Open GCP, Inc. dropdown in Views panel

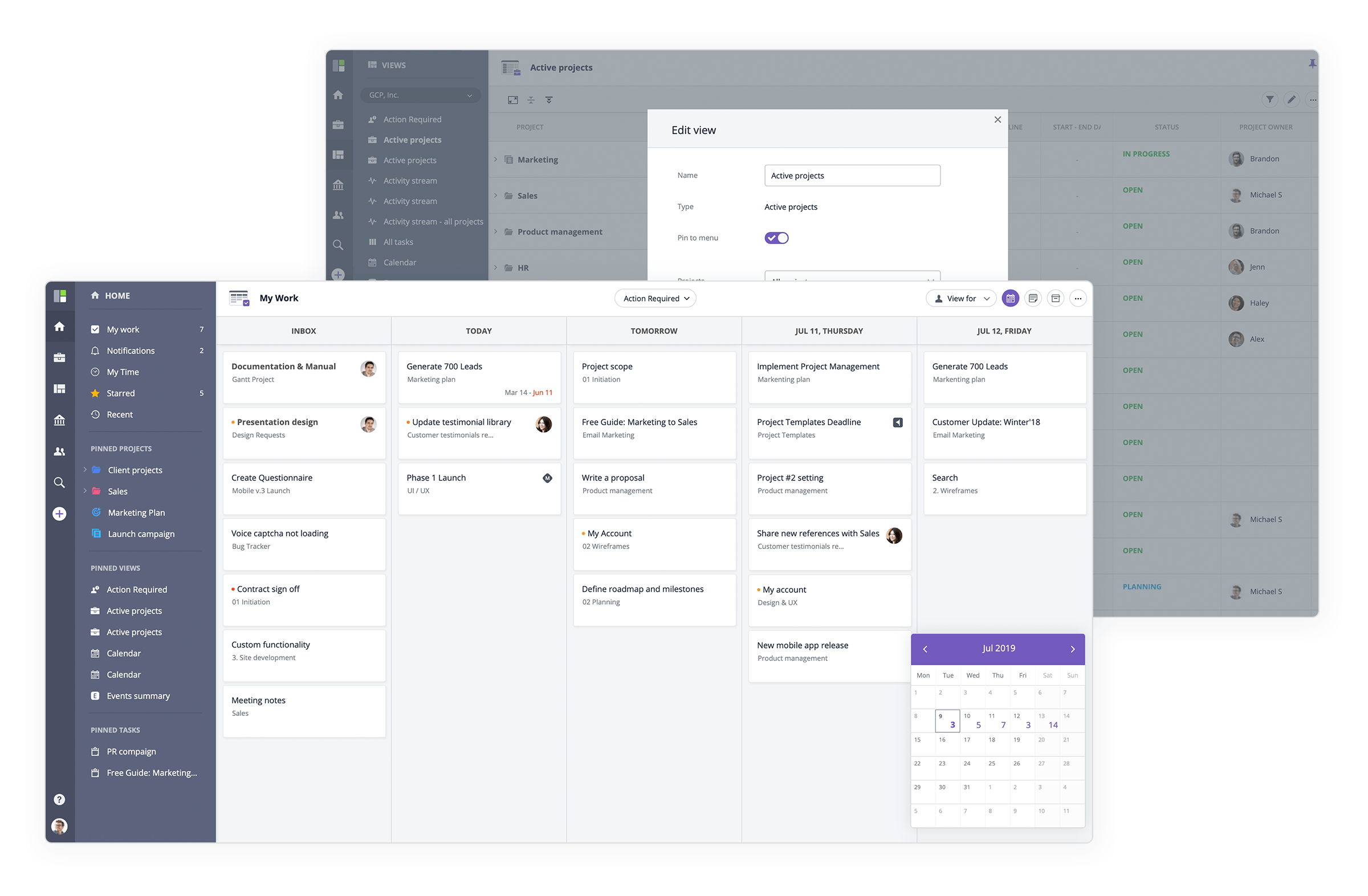420,95
